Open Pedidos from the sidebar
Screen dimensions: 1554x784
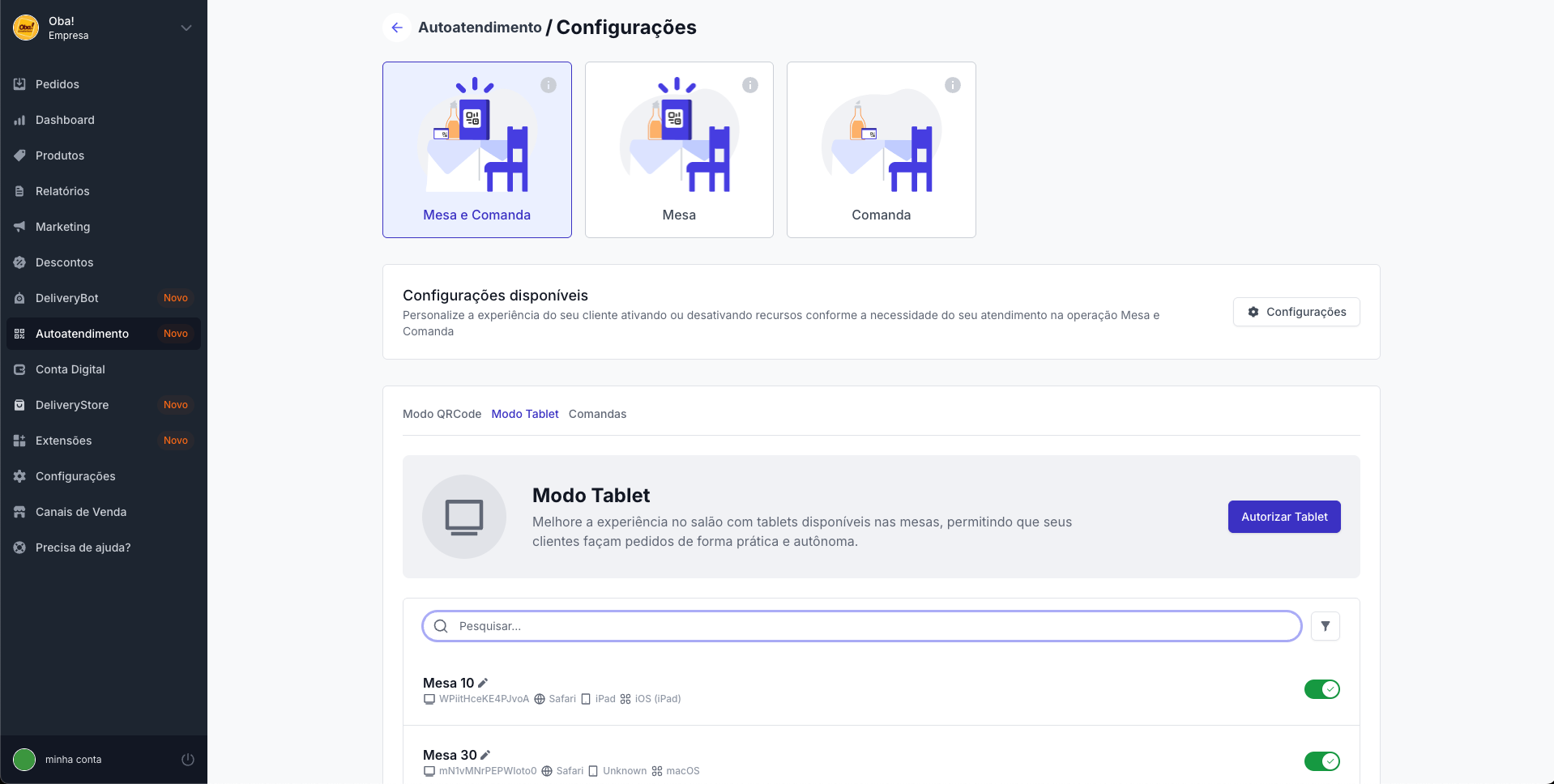pos(58,84)
